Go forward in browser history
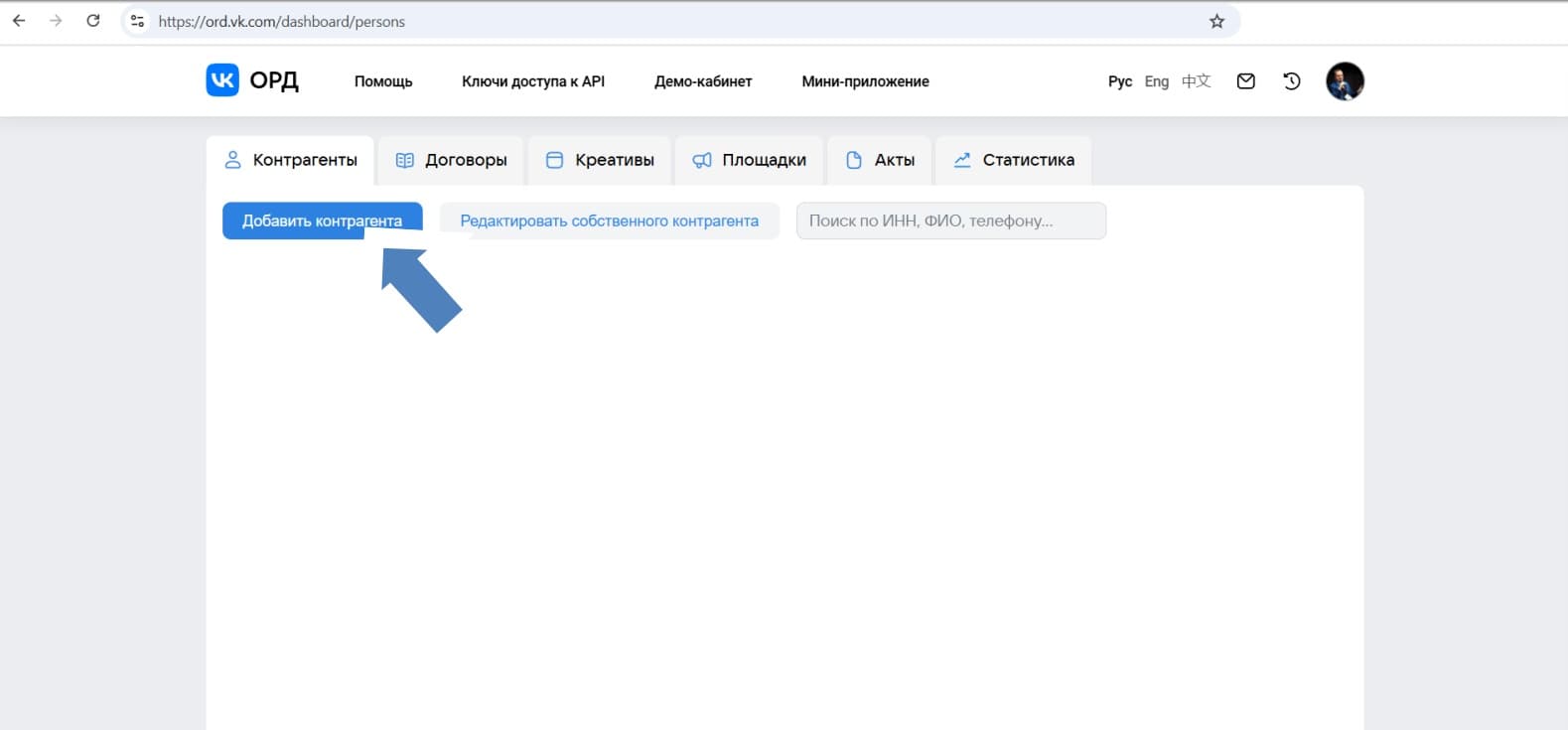 [x=56, y=21]
